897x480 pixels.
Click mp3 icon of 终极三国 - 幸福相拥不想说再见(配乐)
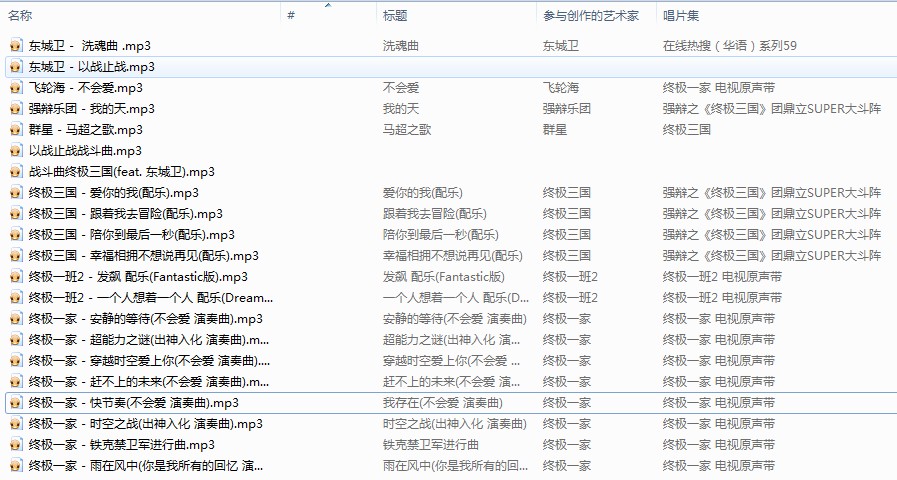(x=17, y=256)
